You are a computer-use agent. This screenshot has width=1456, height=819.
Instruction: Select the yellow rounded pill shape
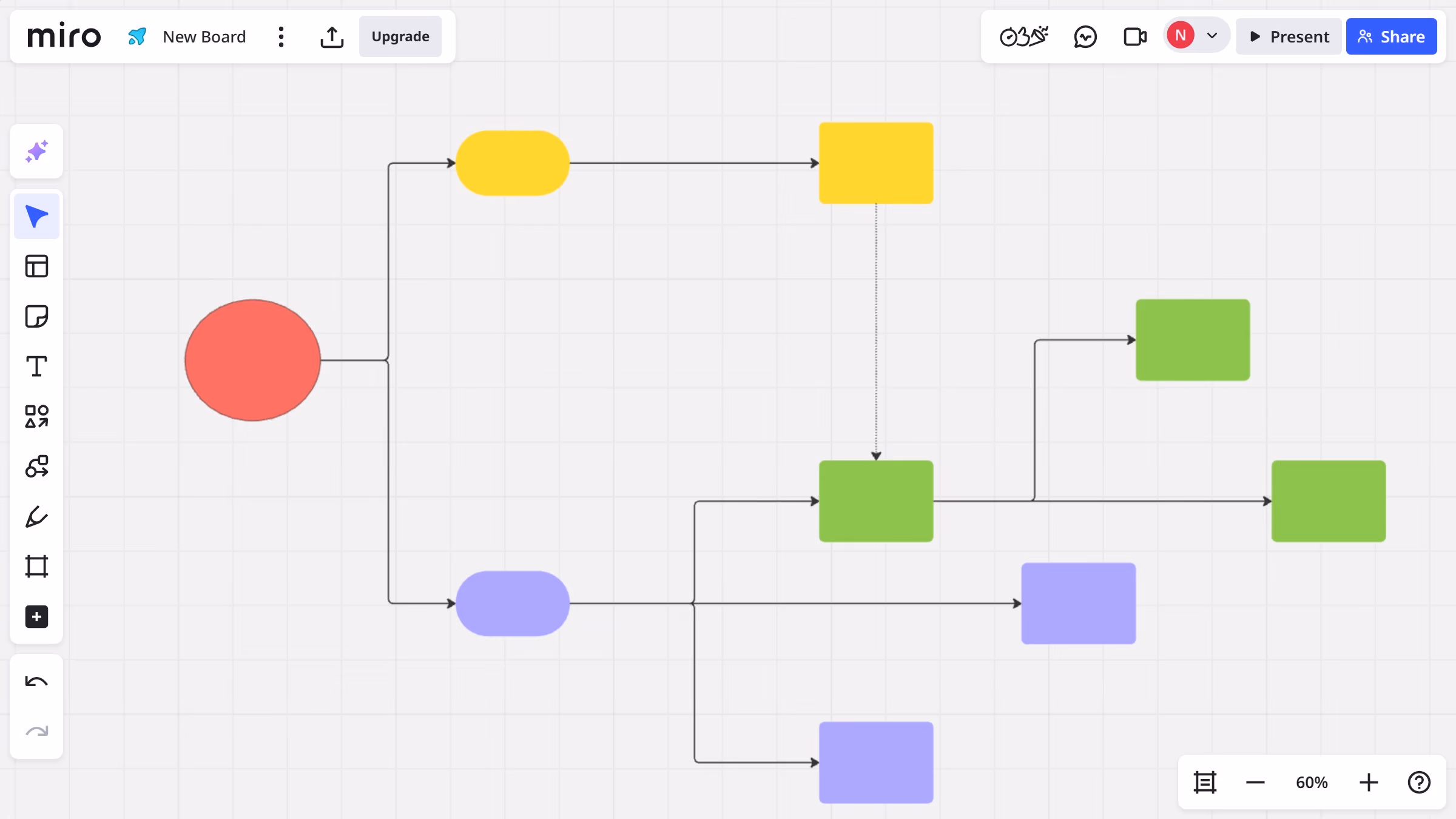(x=513, y=163)
